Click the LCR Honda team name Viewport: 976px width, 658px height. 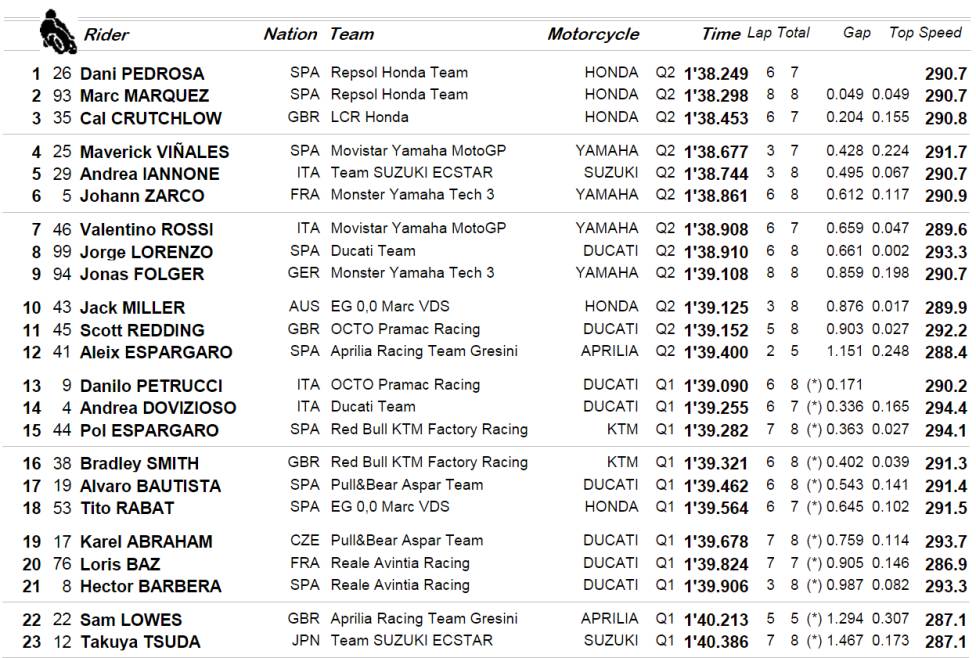pyautogui.click(x=370, y=117)
